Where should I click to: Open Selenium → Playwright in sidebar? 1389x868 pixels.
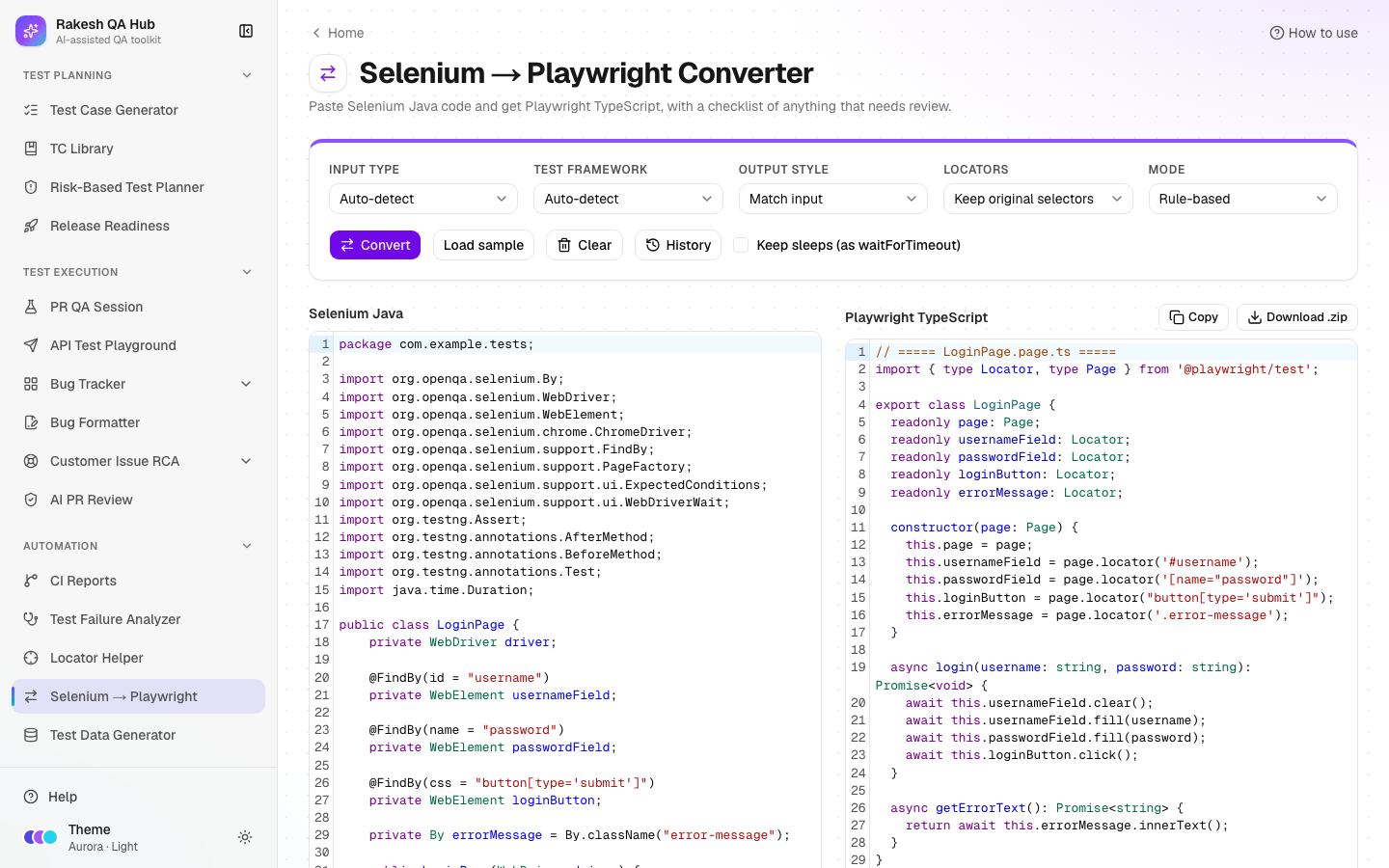point(139,696)
